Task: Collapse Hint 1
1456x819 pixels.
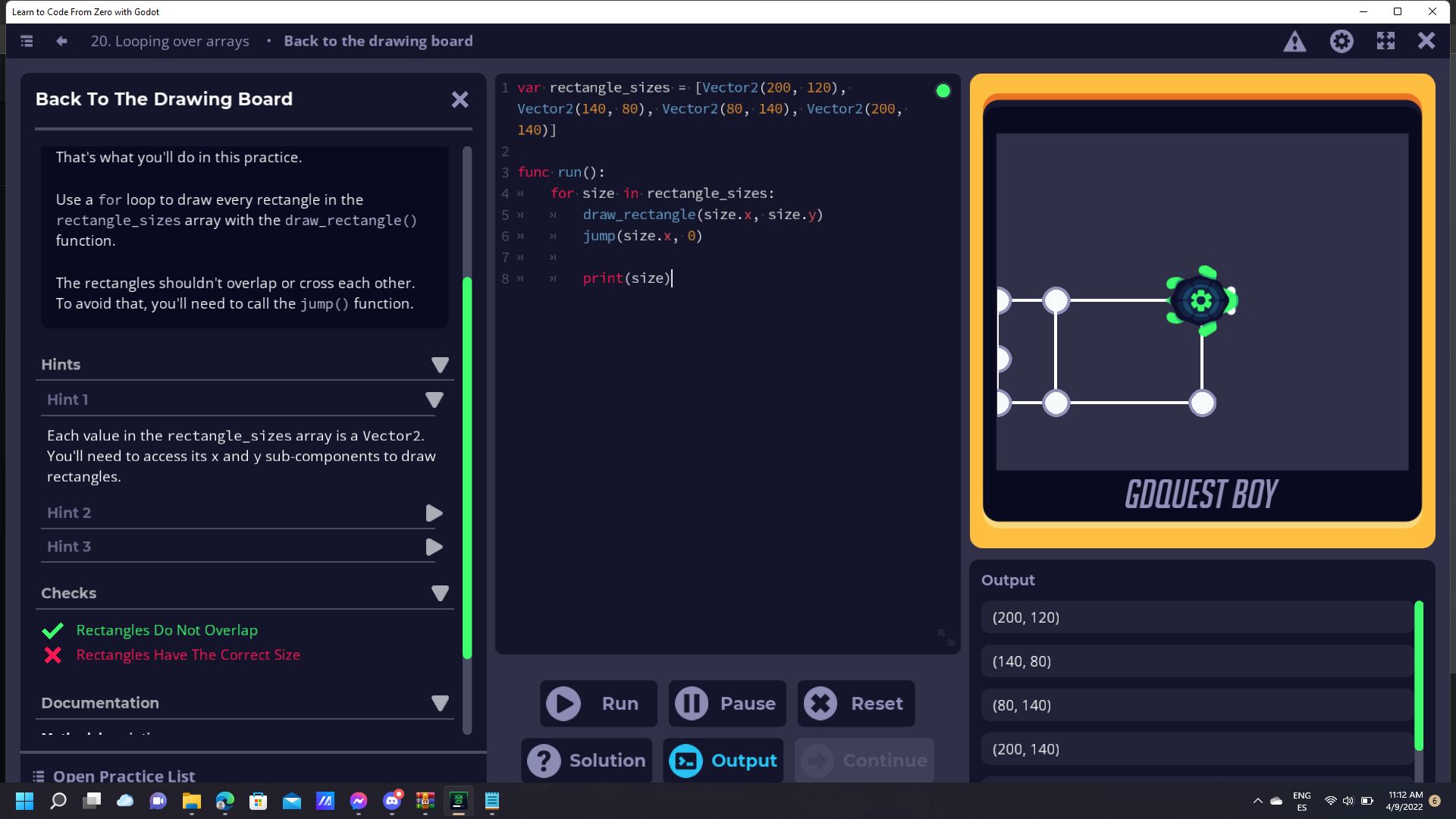Action: pyautogui.click(x=434, y=400)
